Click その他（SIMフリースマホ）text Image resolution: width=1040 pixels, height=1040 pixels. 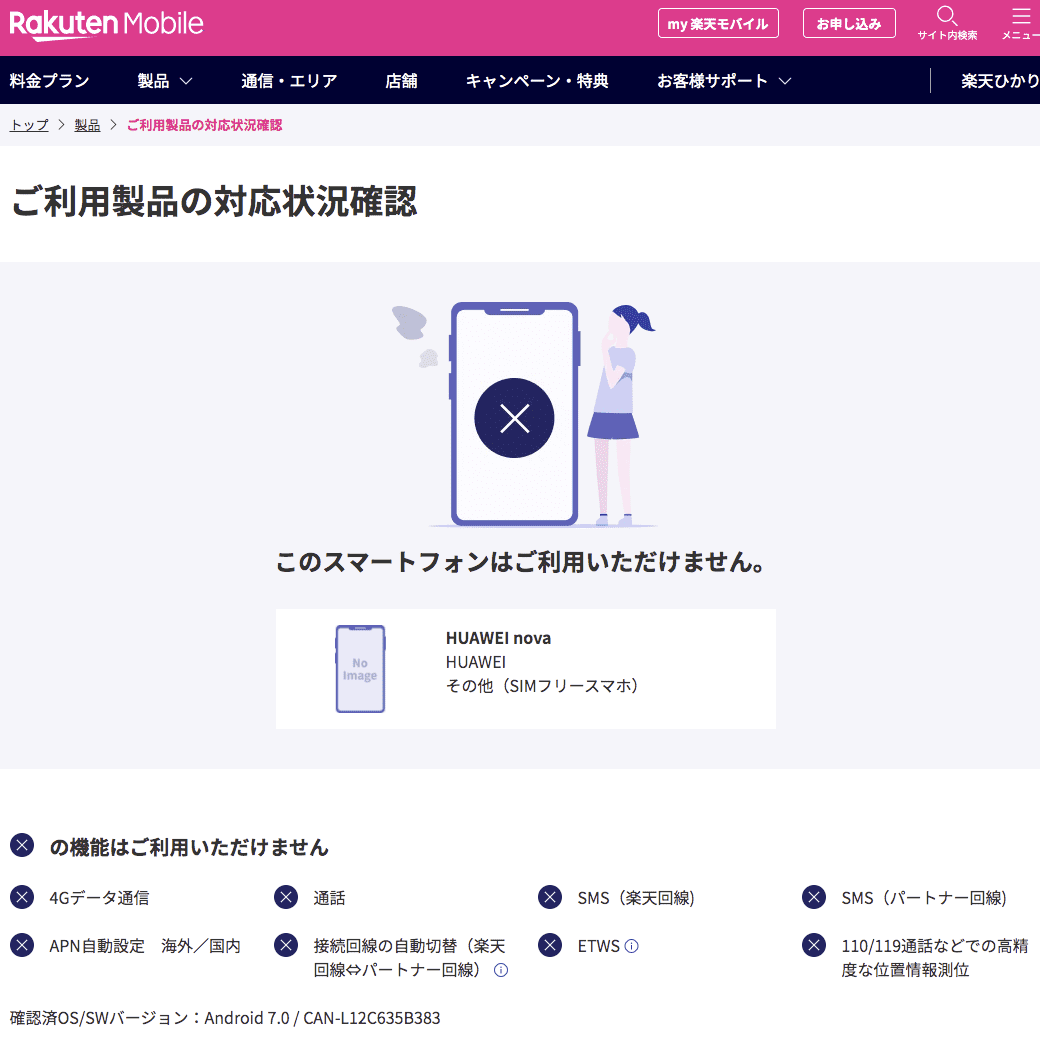point(542,686)
